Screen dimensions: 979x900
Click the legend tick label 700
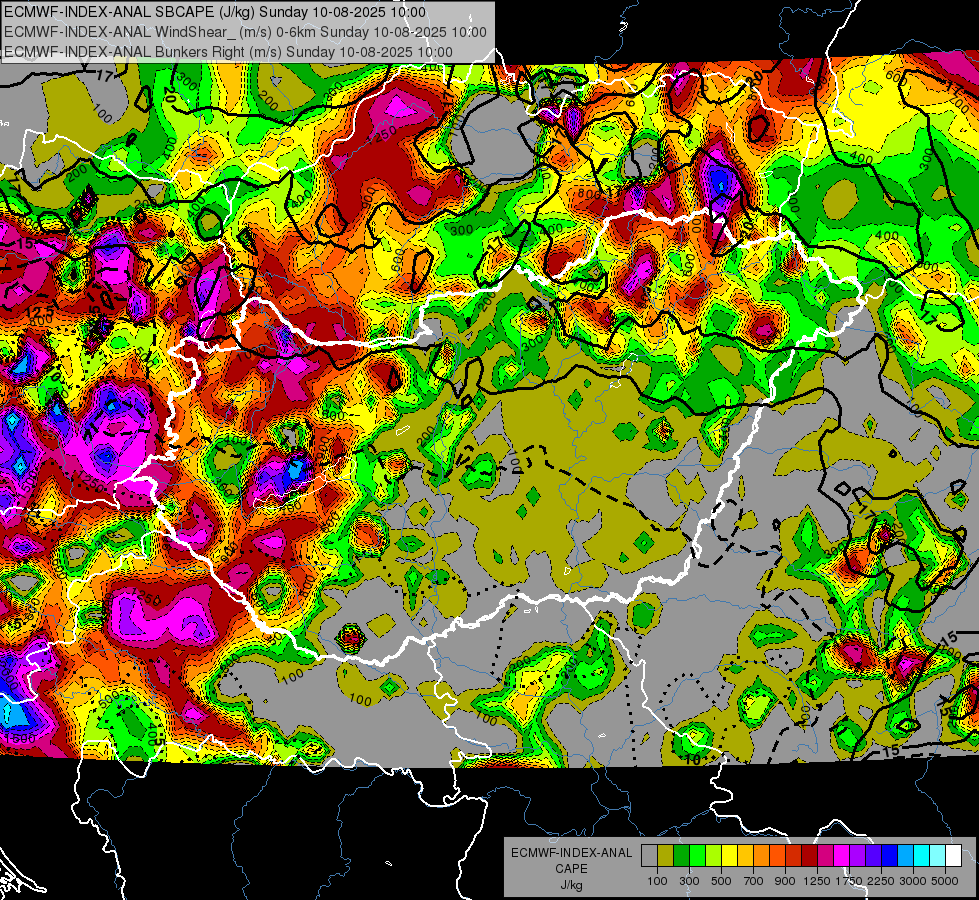point(754,881)
